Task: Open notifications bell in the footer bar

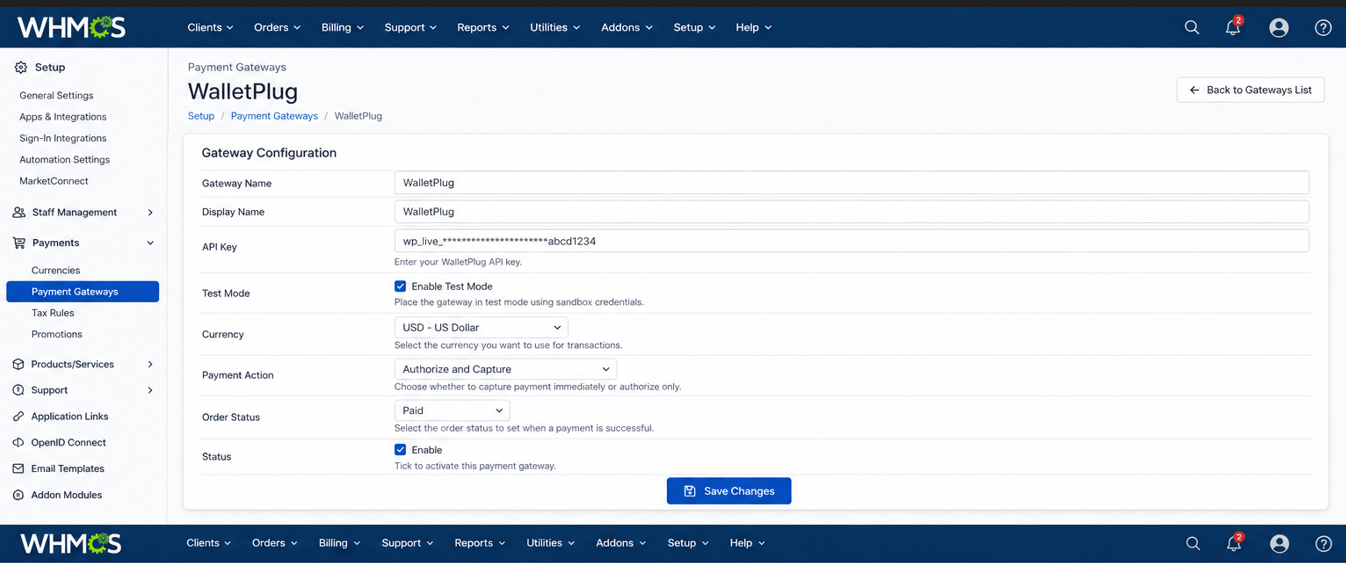Action: point(1234,543)
